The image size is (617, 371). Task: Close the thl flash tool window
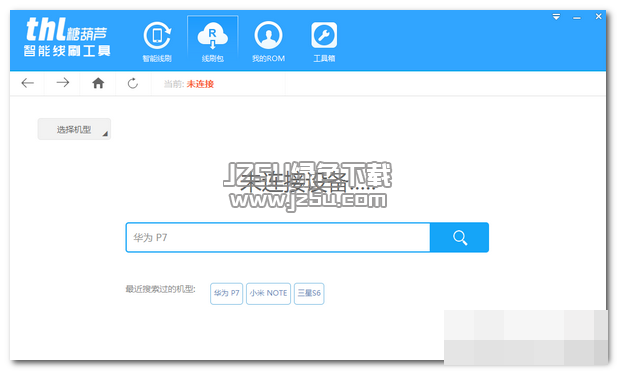point(599,17)
